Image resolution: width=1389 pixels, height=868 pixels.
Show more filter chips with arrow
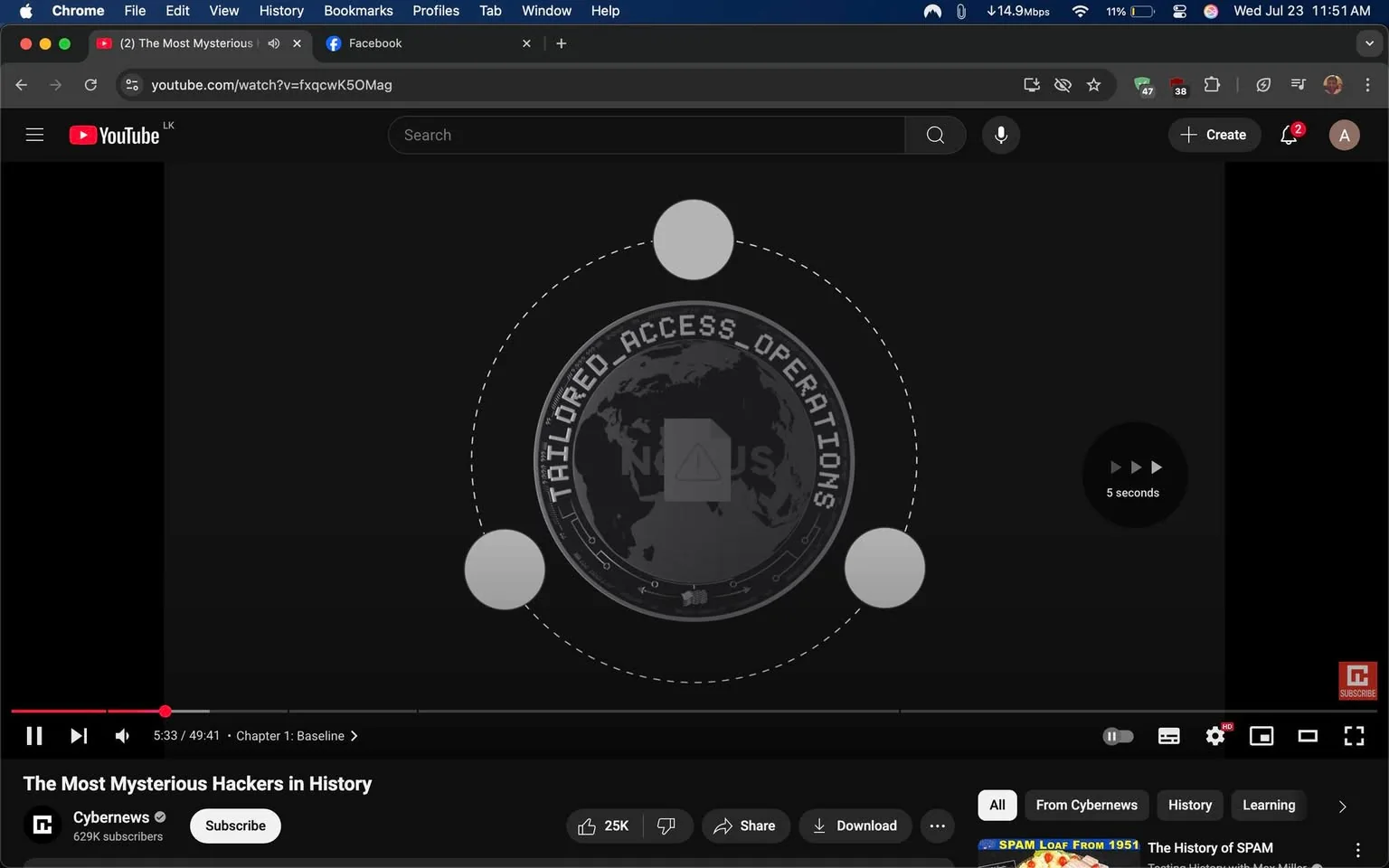click(x=1342, y=806)
